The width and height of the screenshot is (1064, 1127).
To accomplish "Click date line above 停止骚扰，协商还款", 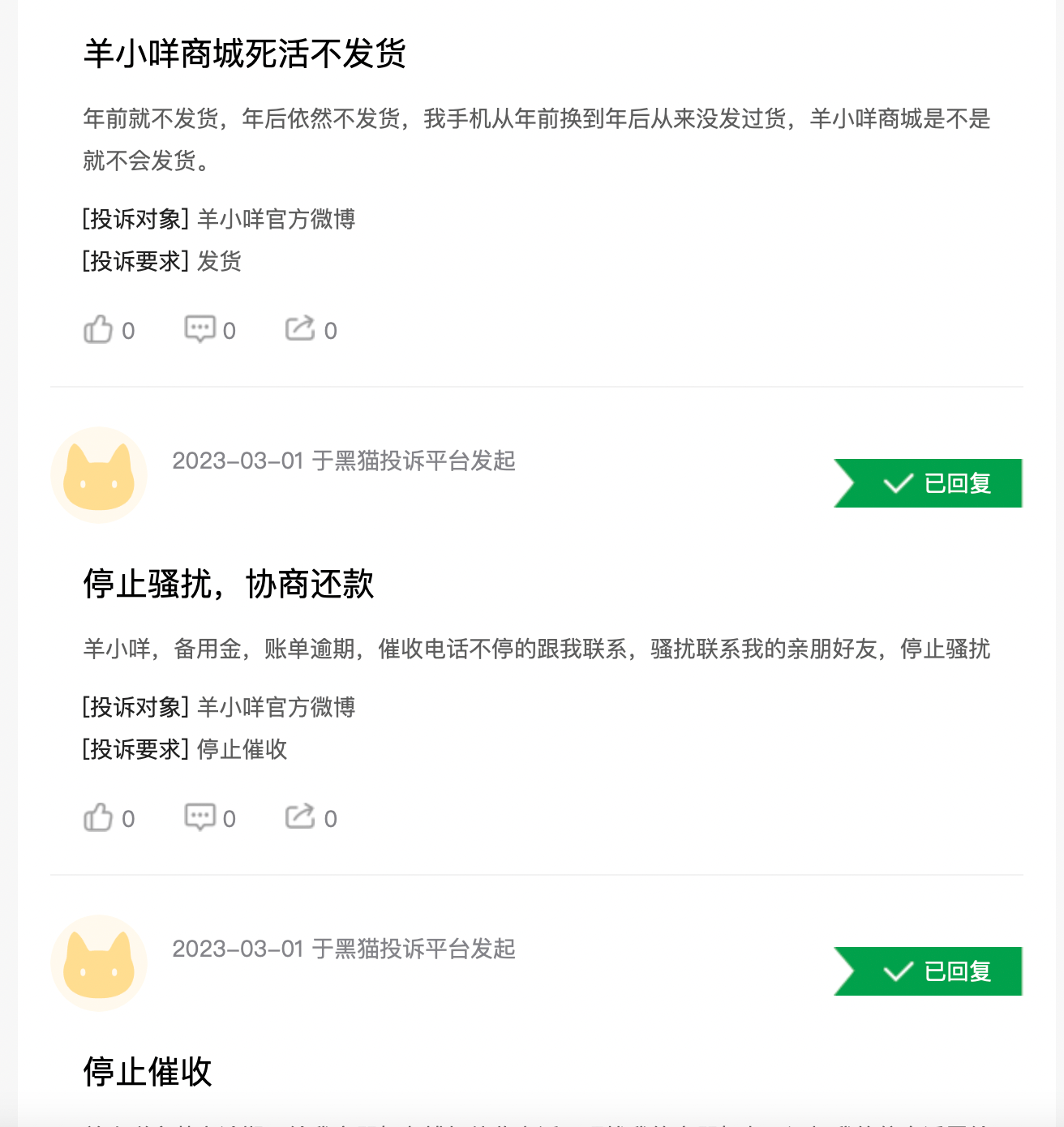I will coord(344,461).
